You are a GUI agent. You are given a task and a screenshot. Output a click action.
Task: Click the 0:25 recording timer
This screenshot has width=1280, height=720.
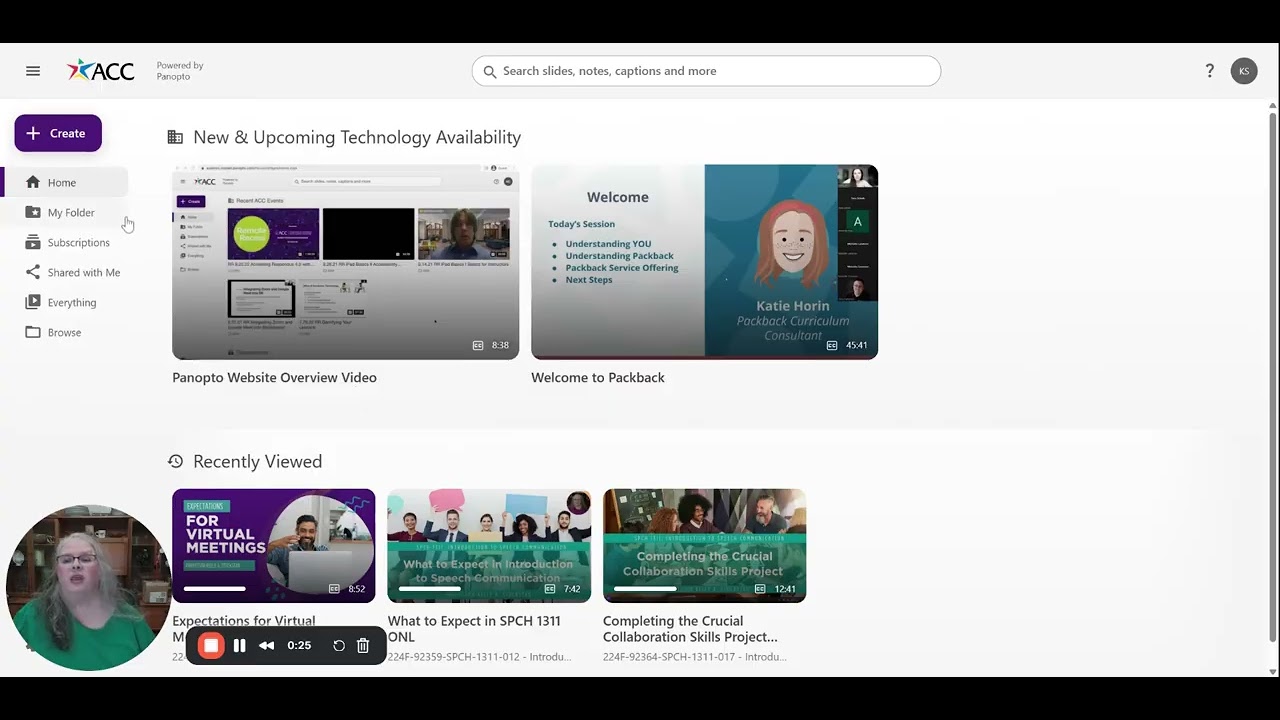click(299, 646)
